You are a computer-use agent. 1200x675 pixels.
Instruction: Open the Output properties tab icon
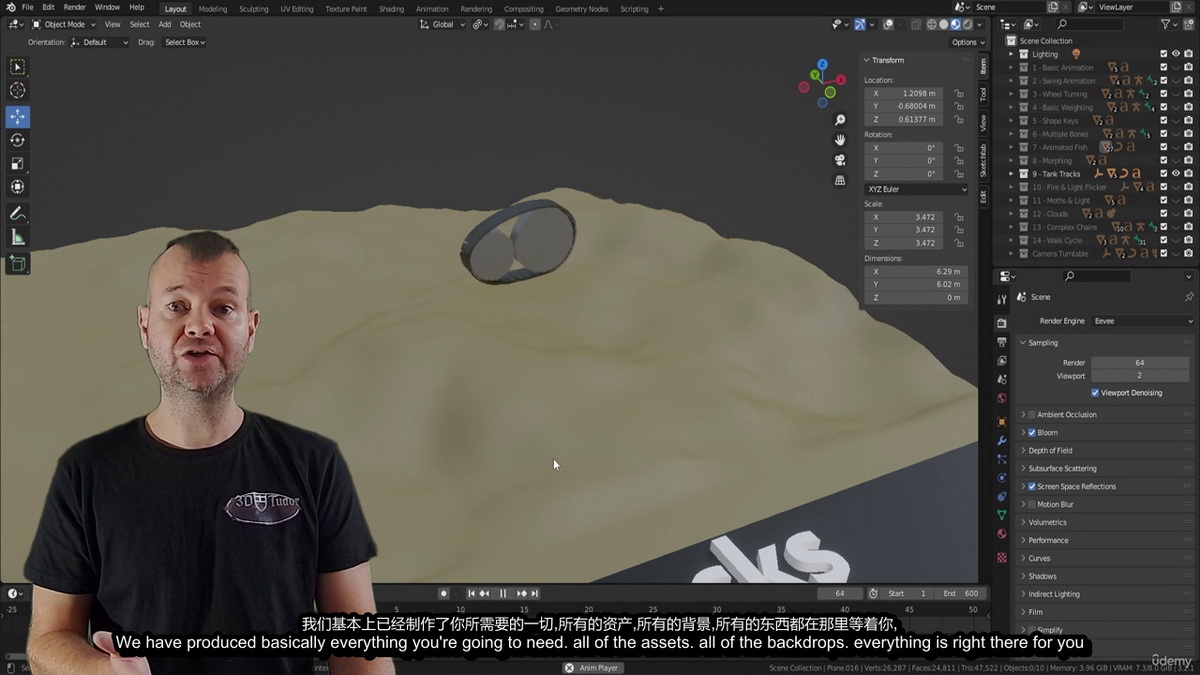click(1002, 342)
